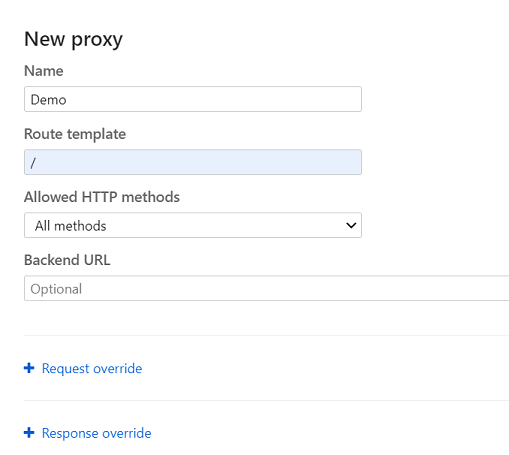509x455 pixels.
Task: Click the All methods selected value text
Action: point(71,226)
